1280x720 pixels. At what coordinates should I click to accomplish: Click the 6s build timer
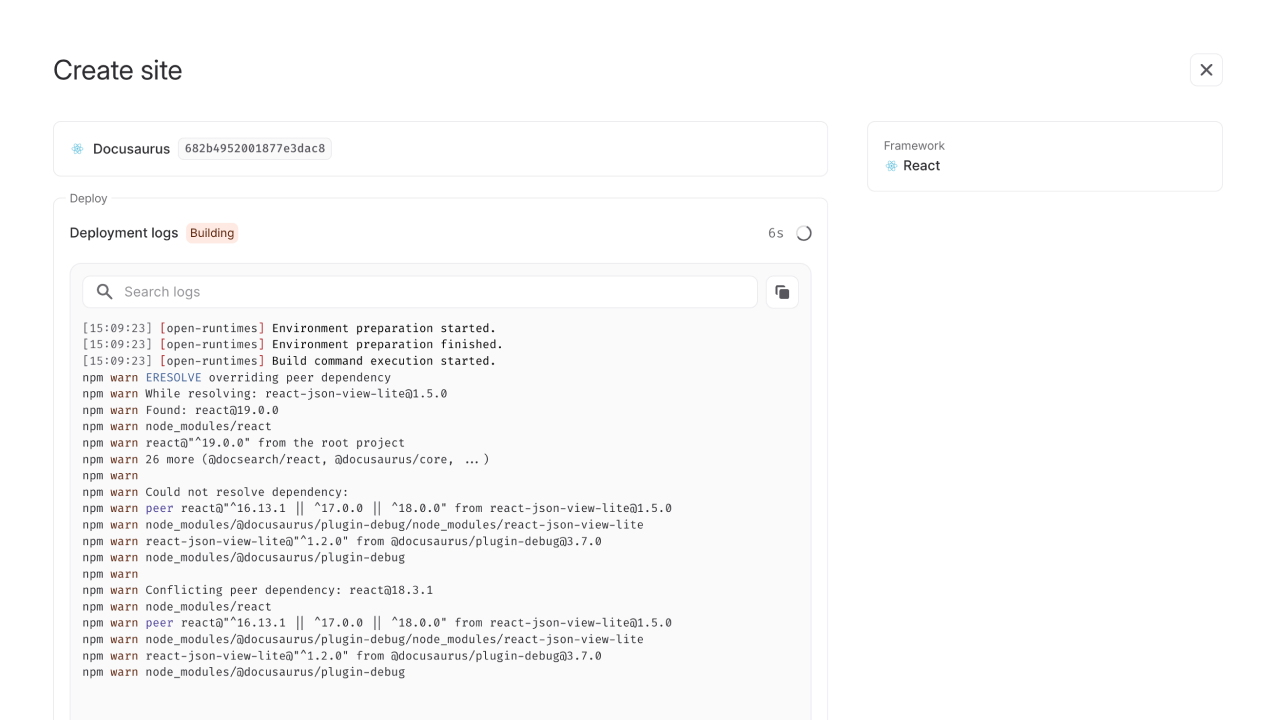point(776,233)
